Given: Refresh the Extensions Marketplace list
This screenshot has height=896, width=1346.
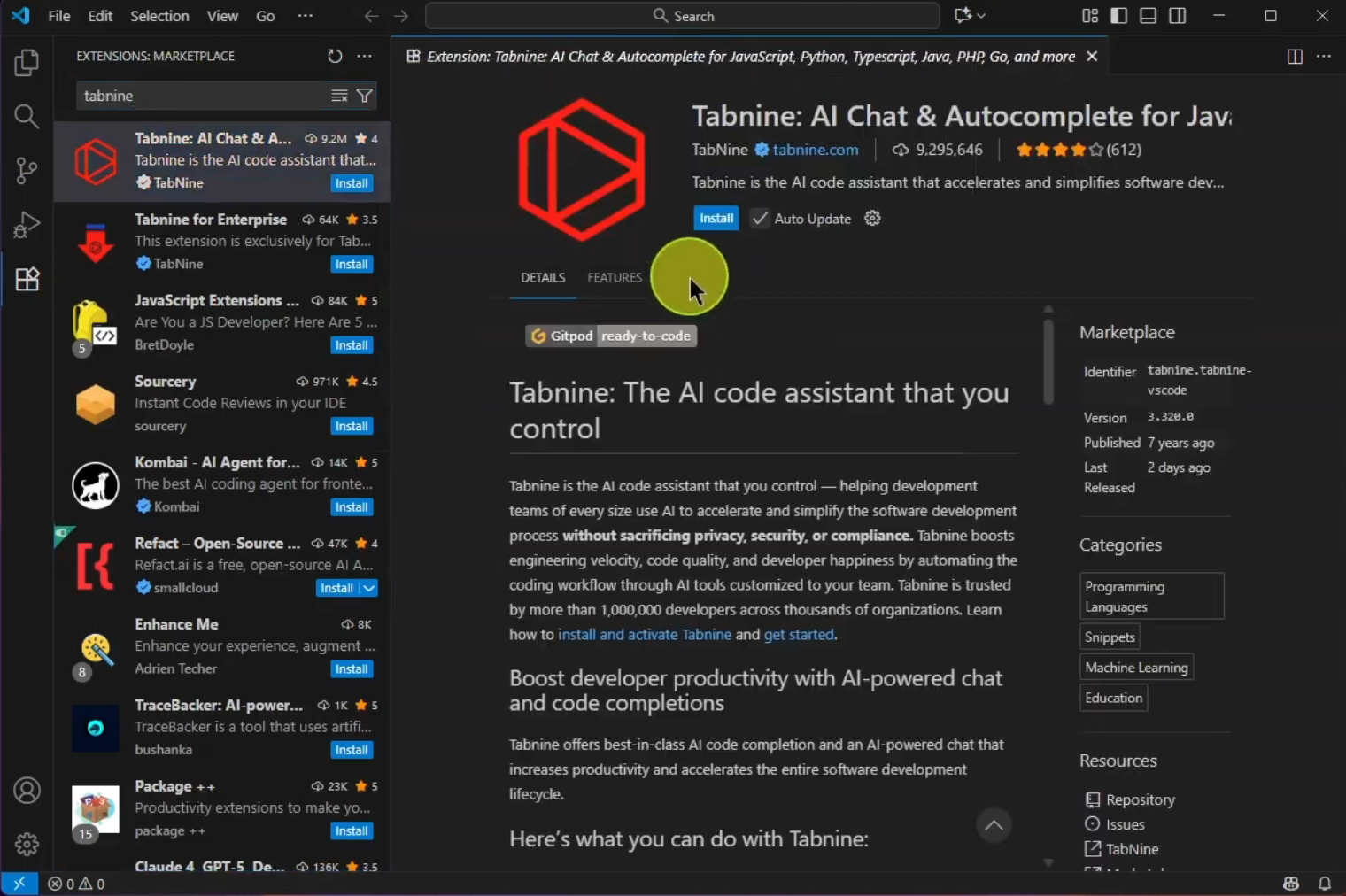Looking at the screenshot, I should (335, 56).
